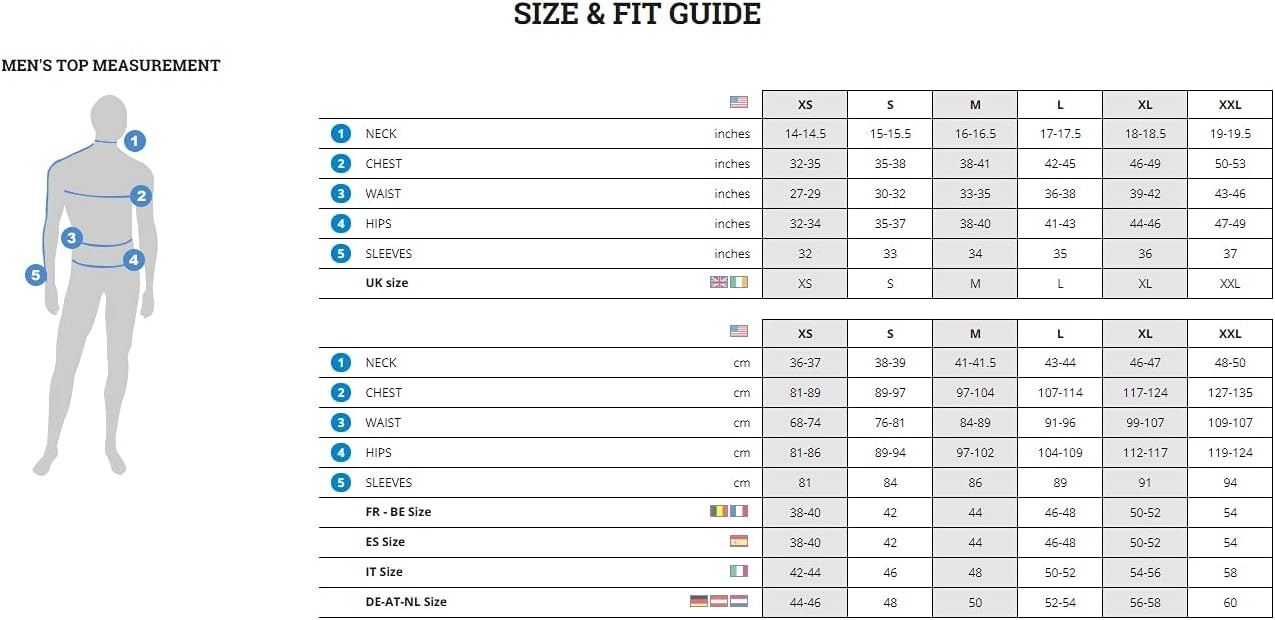Click the MEN'S TOP MEASUREMENT heading
Image resolution: width=1275 pixels, height=620 pixels.
[x=111, y=66]
